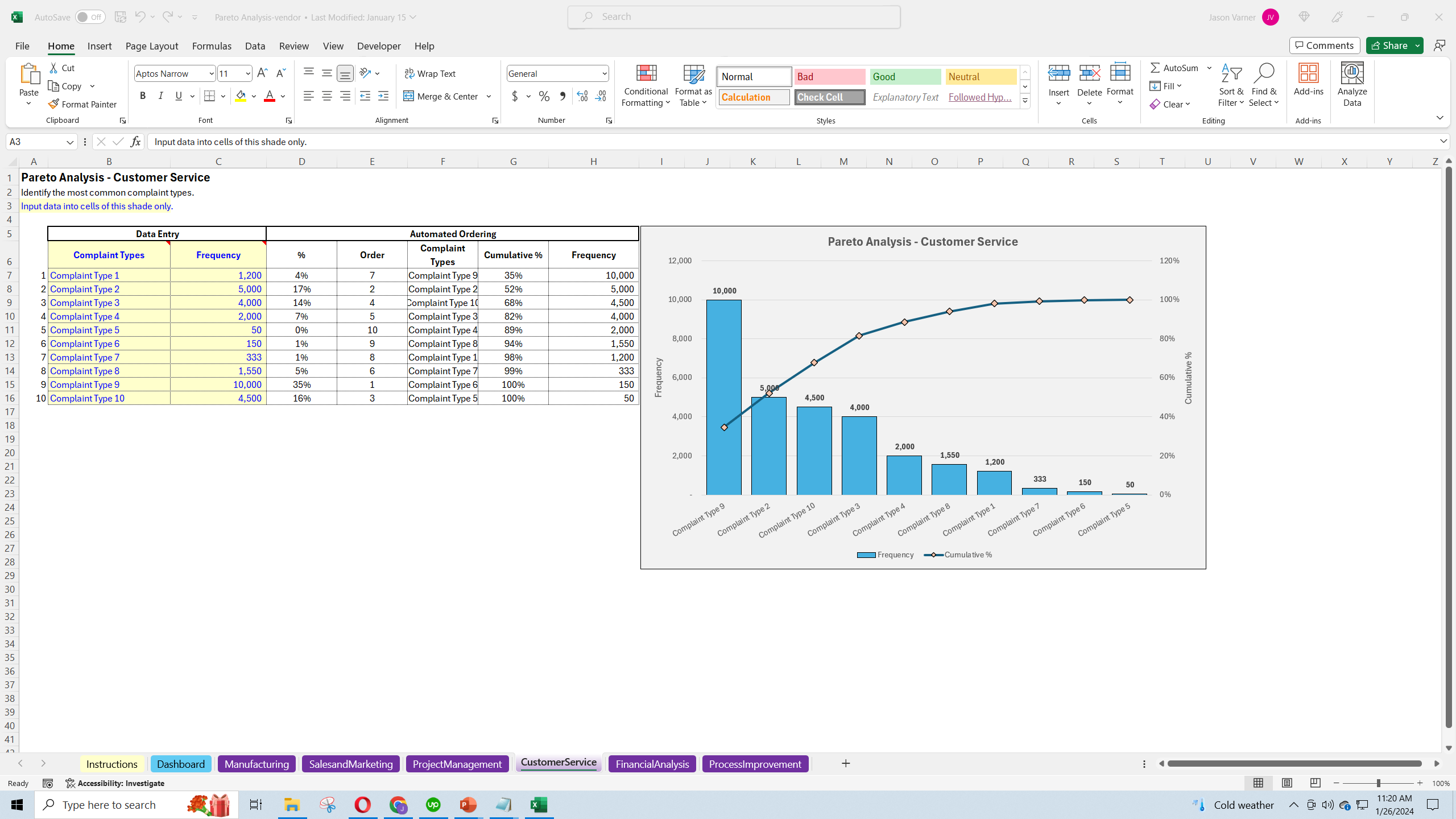Screen dimensions: 1456x819
Task: Open the Name Box dropdown arrow
Action: coord(70,142)
